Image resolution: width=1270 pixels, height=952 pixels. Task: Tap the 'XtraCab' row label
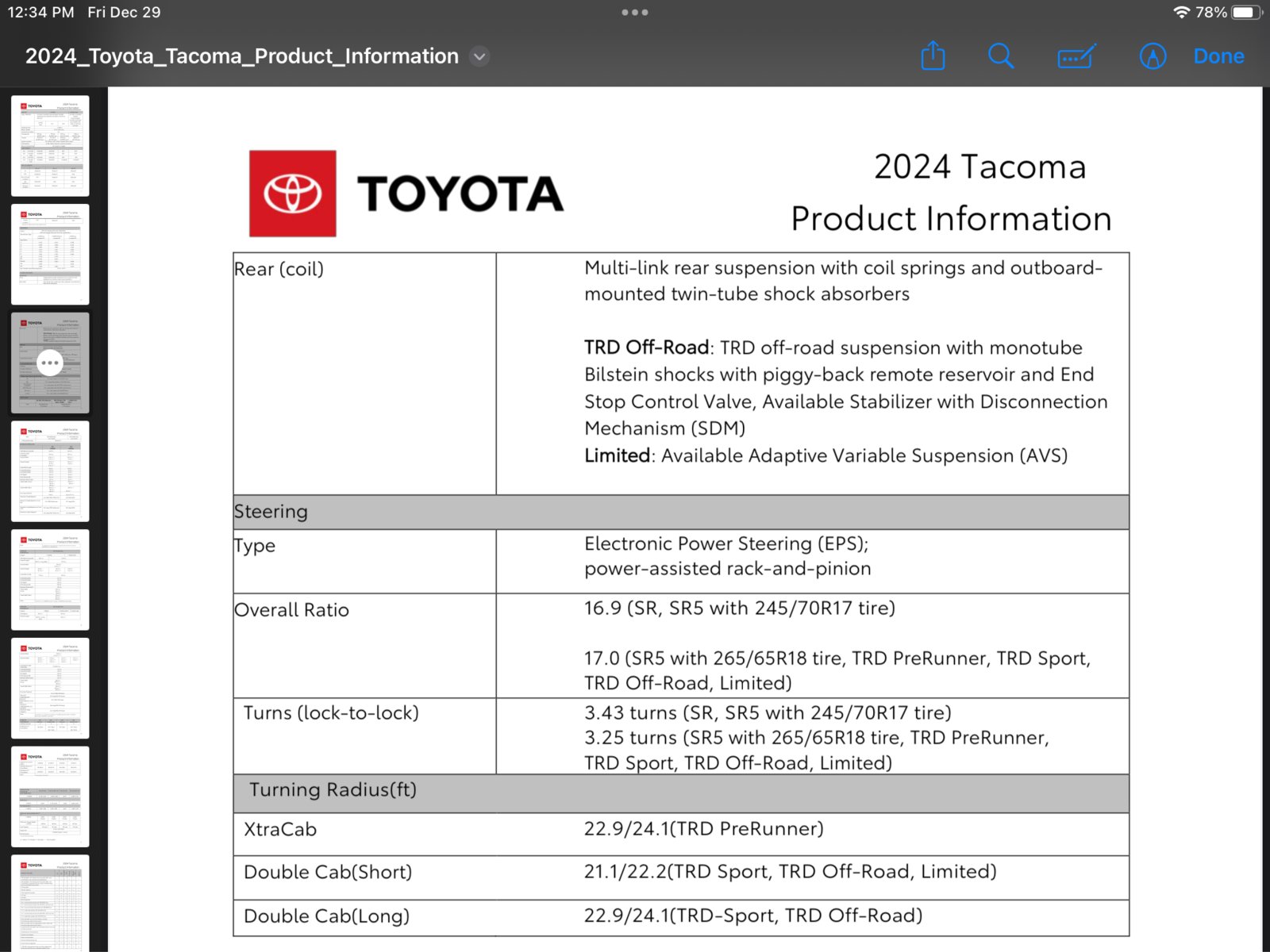tap(280, 829)
